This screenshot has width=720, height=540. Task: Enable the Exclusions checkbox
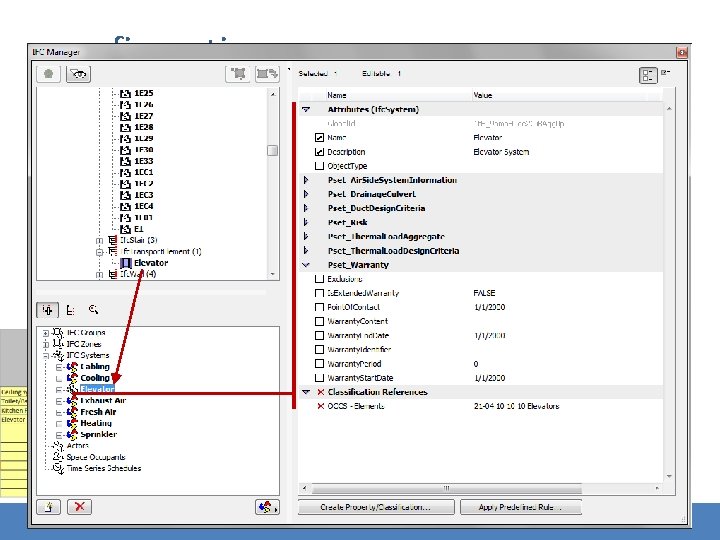pyautogui.click(x=320, y=279)
